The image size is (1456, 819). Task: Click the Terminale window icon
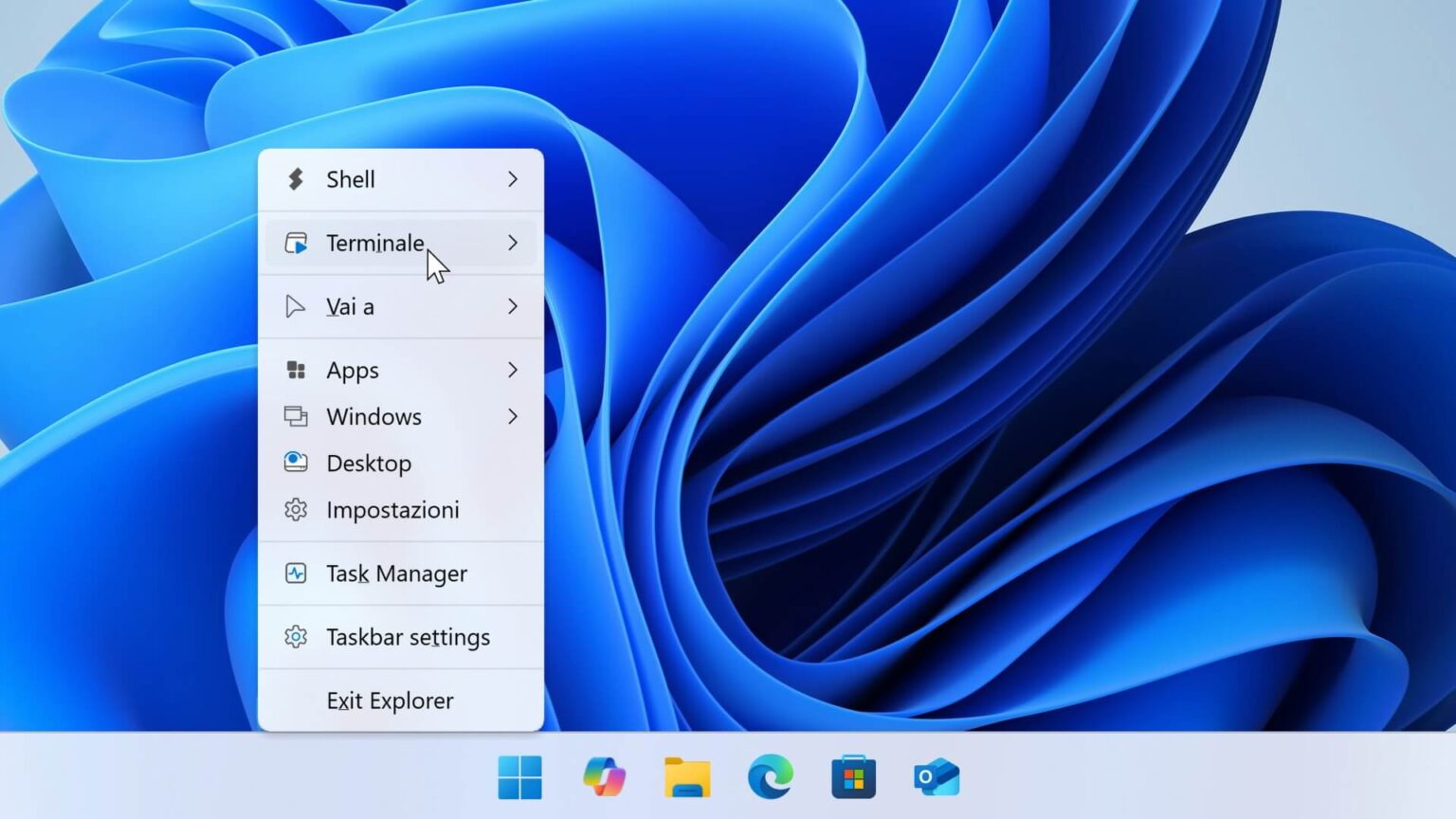tap(298, 243)
